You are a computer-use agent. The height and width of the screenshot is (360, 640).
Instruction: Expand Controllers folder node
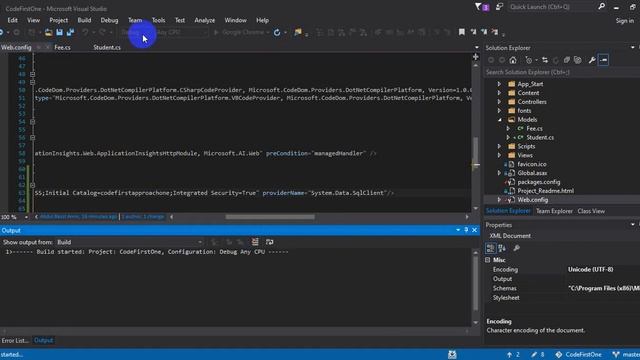pyautogui.click(x=499, y=102)
